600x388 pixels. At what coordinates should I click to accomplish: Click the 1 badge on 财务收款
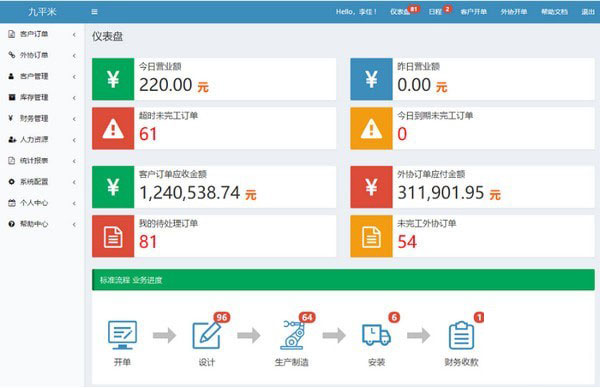point(479,317)
